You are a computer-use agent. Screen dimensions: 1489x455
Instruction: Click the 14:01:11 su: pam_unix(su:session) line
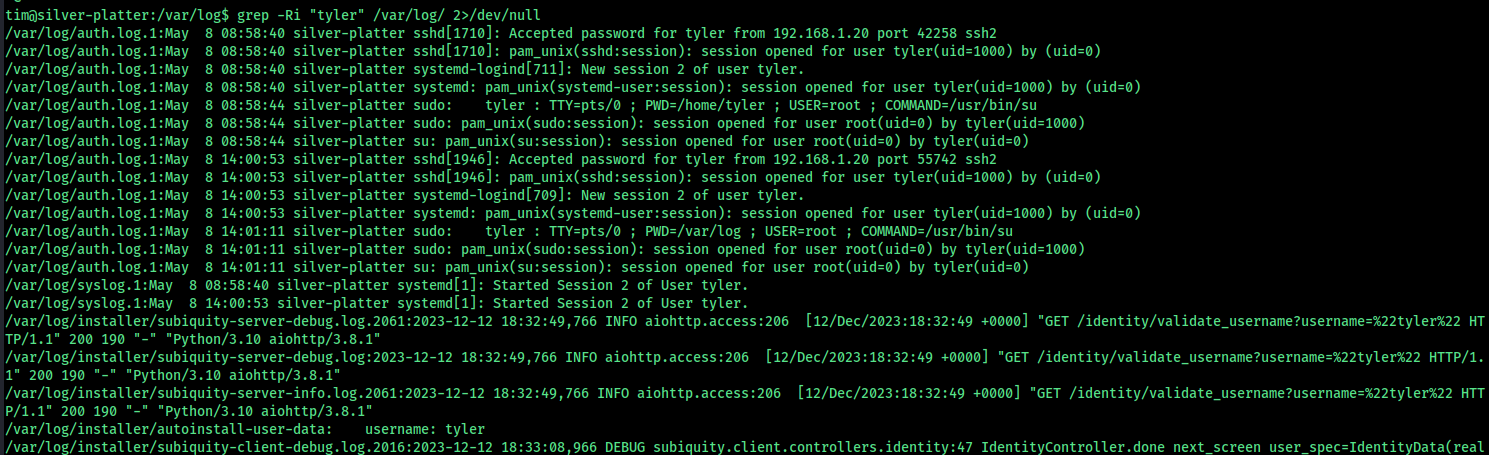pos(517,267)
